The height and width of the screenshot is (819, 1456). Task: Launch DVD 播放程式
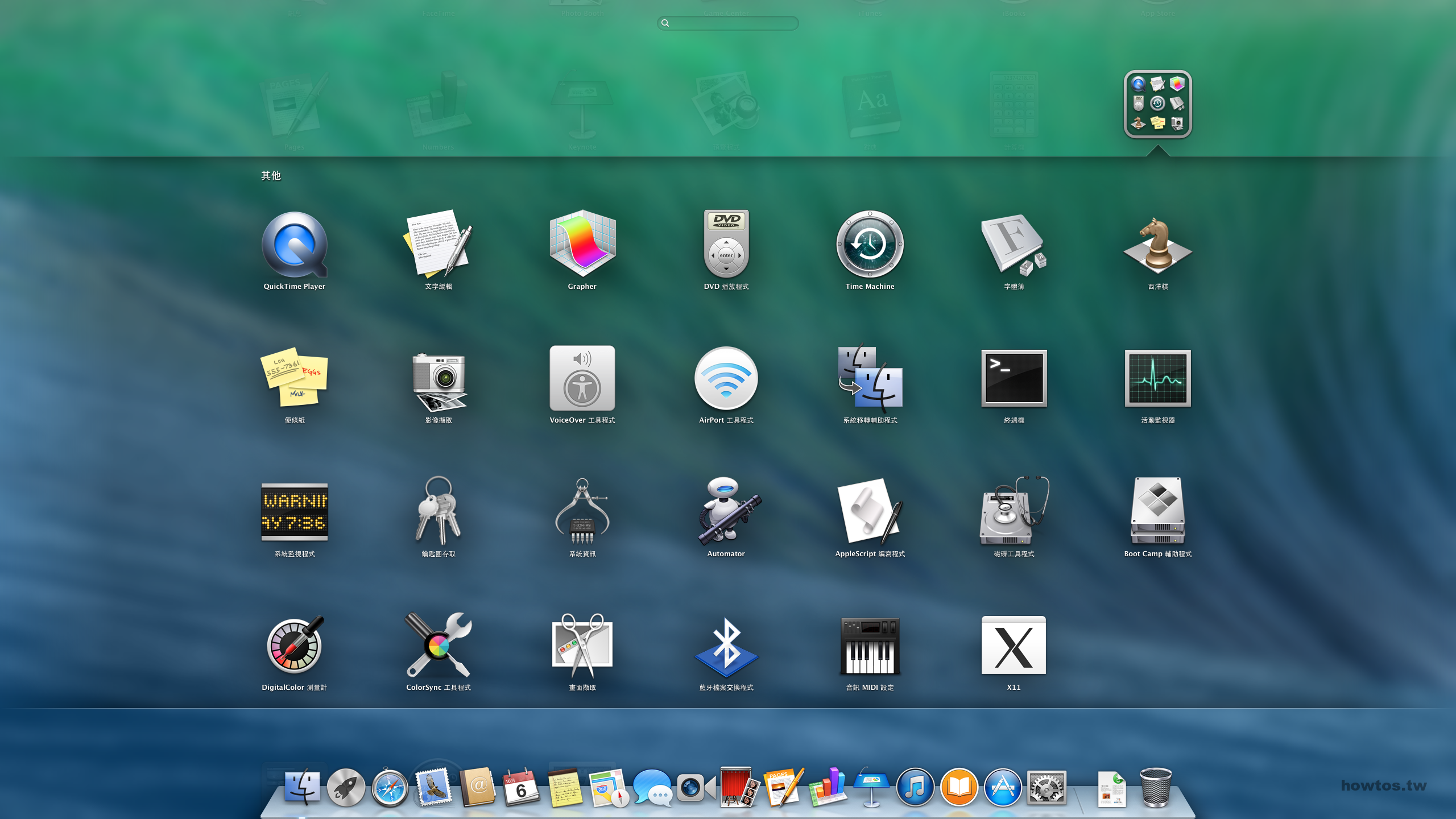tap(726, 245)
